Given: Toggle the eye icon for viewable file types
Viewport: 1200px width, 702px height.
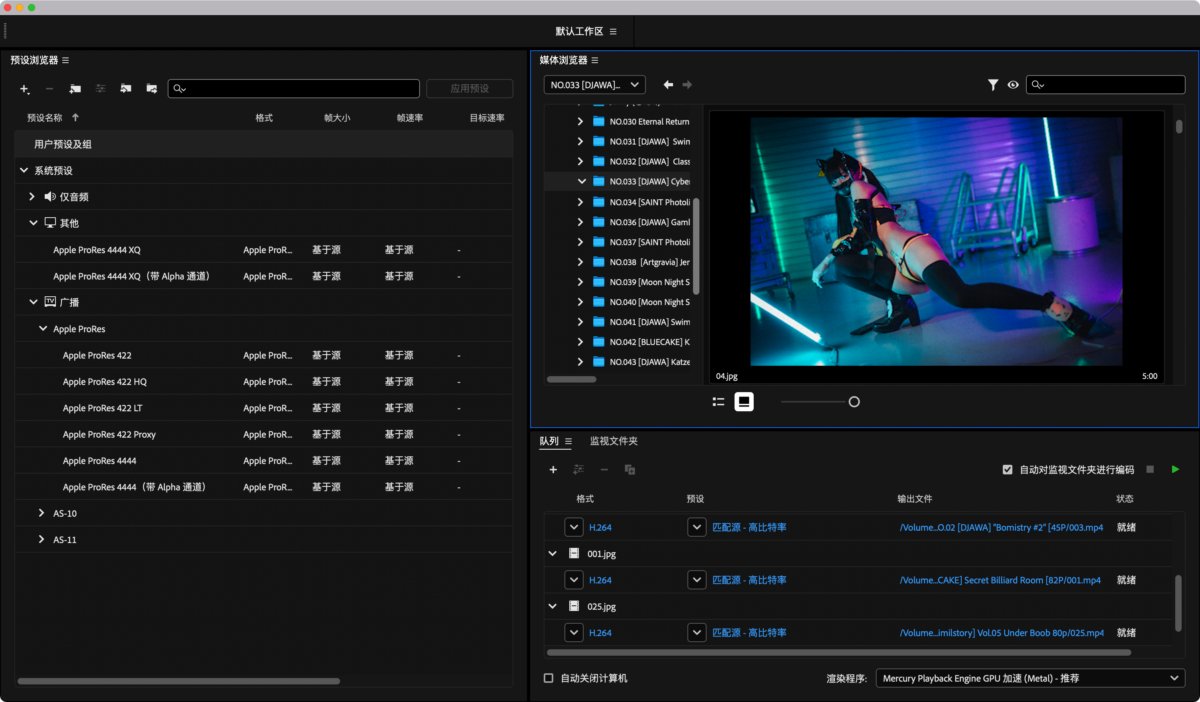Looking at the screenshot, I should click(1013, 85).
